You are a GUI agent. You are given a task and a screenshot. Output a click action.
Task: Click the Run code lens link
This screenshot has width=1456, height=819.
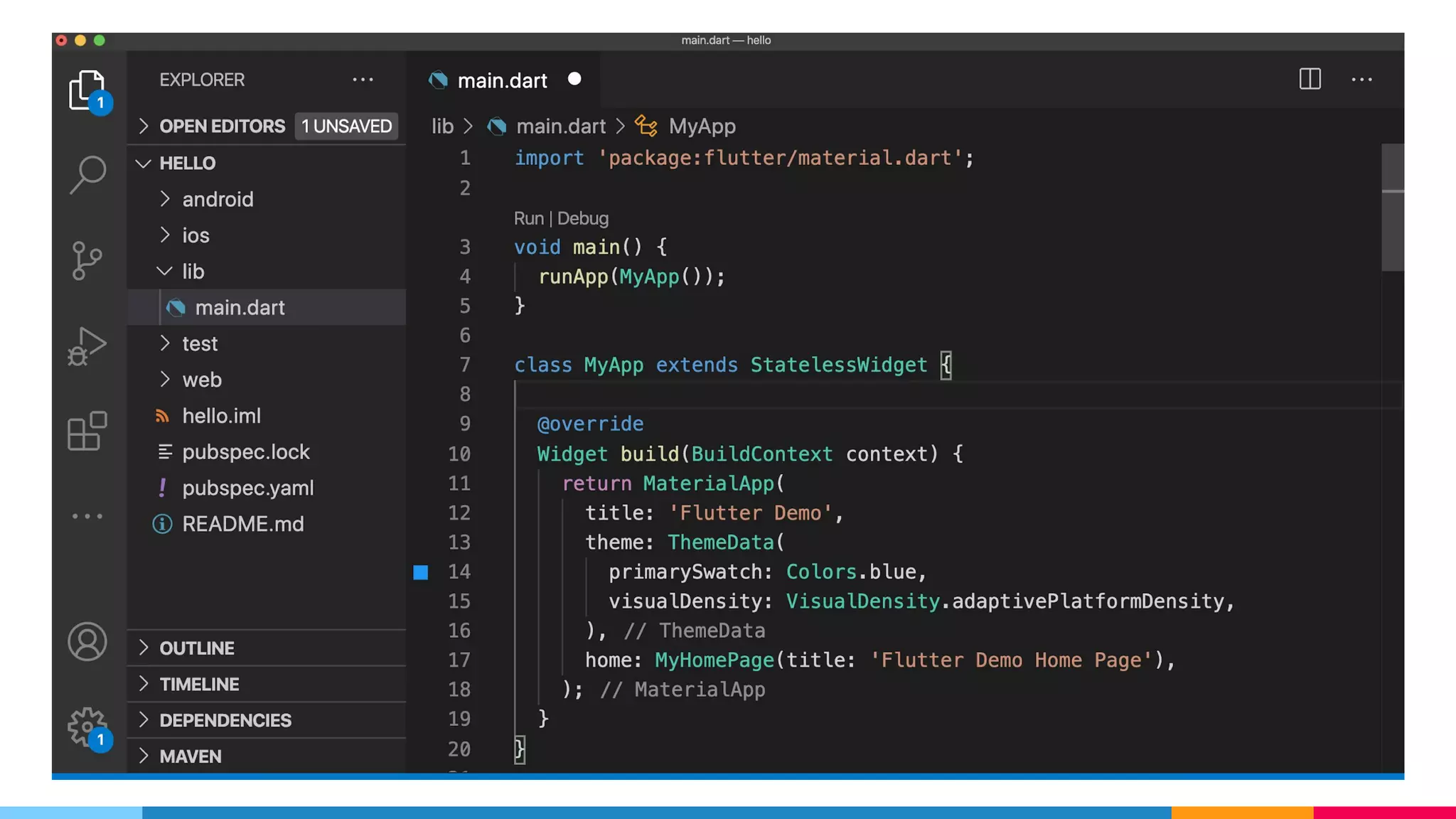[x=528, y=218]
